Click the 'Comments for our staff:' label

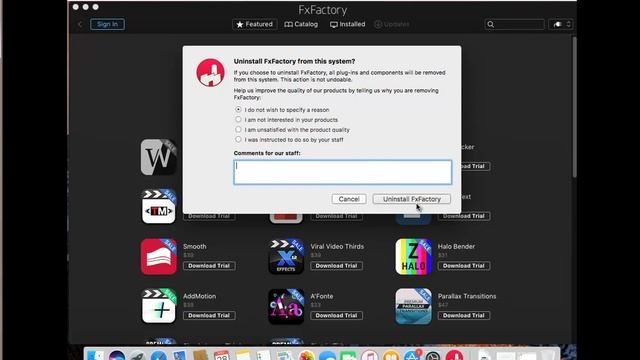click(x=267, y=153)
